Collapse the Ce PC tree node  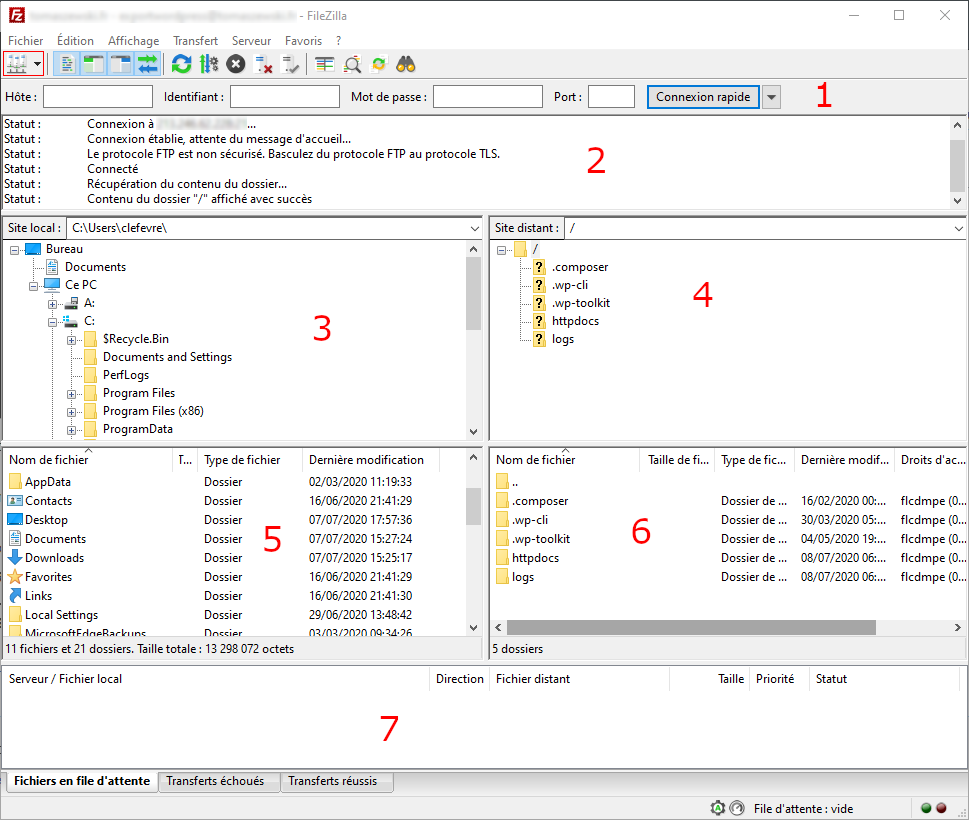pyautogui.click(x=33, y=286)
